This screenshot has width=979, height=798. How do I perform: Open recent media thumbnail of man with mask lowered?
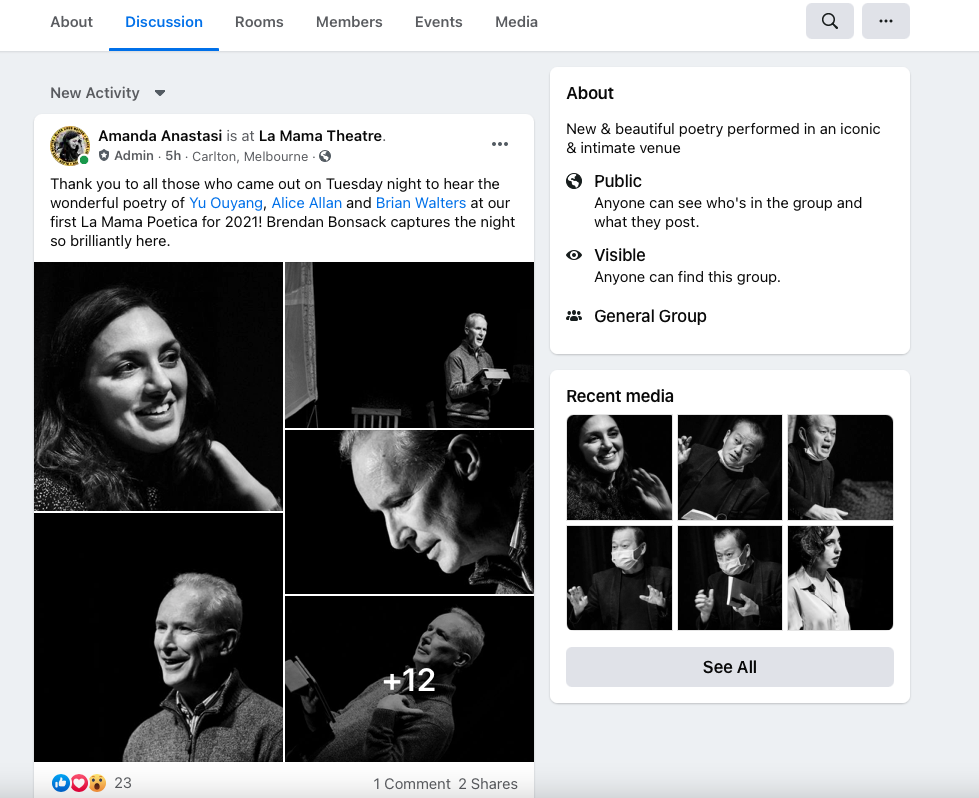[x=840, y=467]
